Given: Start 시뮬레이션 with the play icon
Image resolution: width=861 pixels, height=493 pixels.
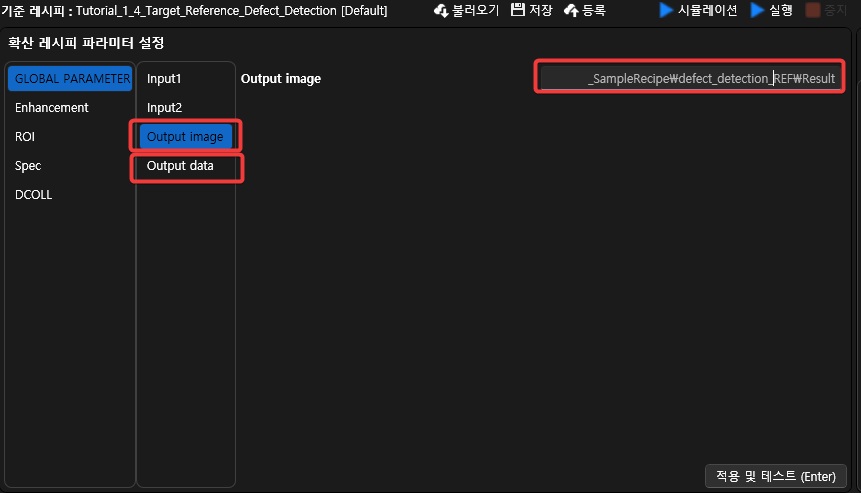Looking at the screenshot, I should tap(666, 11).
